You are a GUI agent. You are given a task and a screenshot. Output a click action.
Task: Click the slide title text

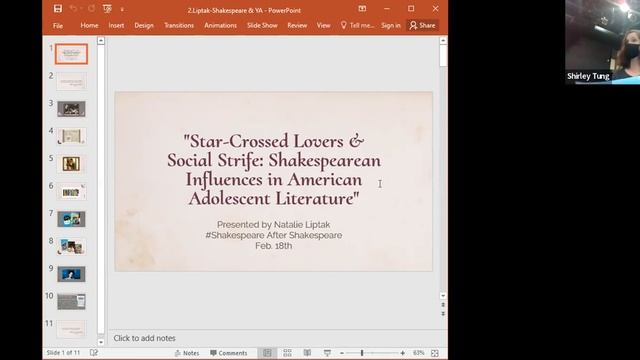coord(273,169)
